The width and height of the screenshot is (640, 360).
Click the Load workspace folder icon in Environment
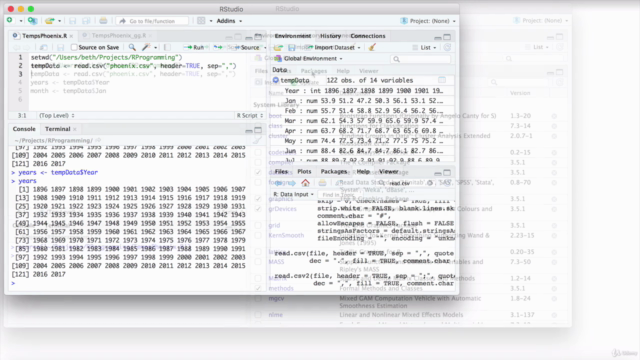(x=278, y=47)
